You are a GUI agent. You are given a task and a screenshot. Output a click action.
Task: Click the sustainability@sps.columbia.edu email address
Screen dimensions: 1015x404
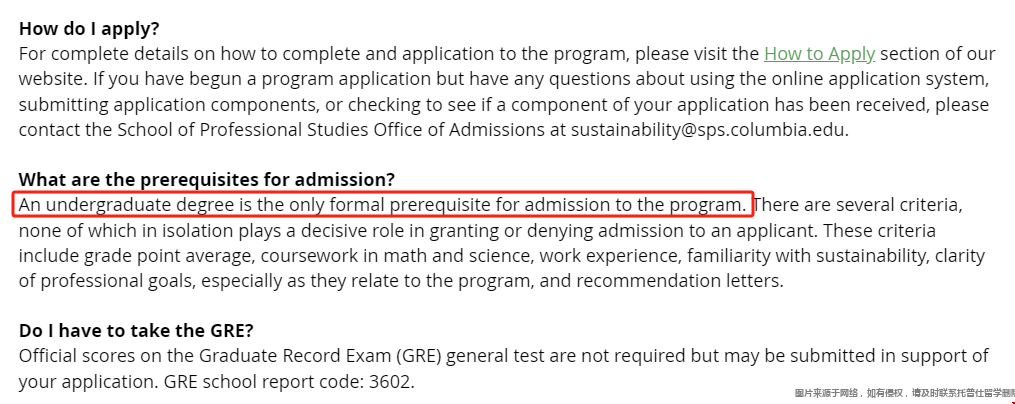(708, 129)
